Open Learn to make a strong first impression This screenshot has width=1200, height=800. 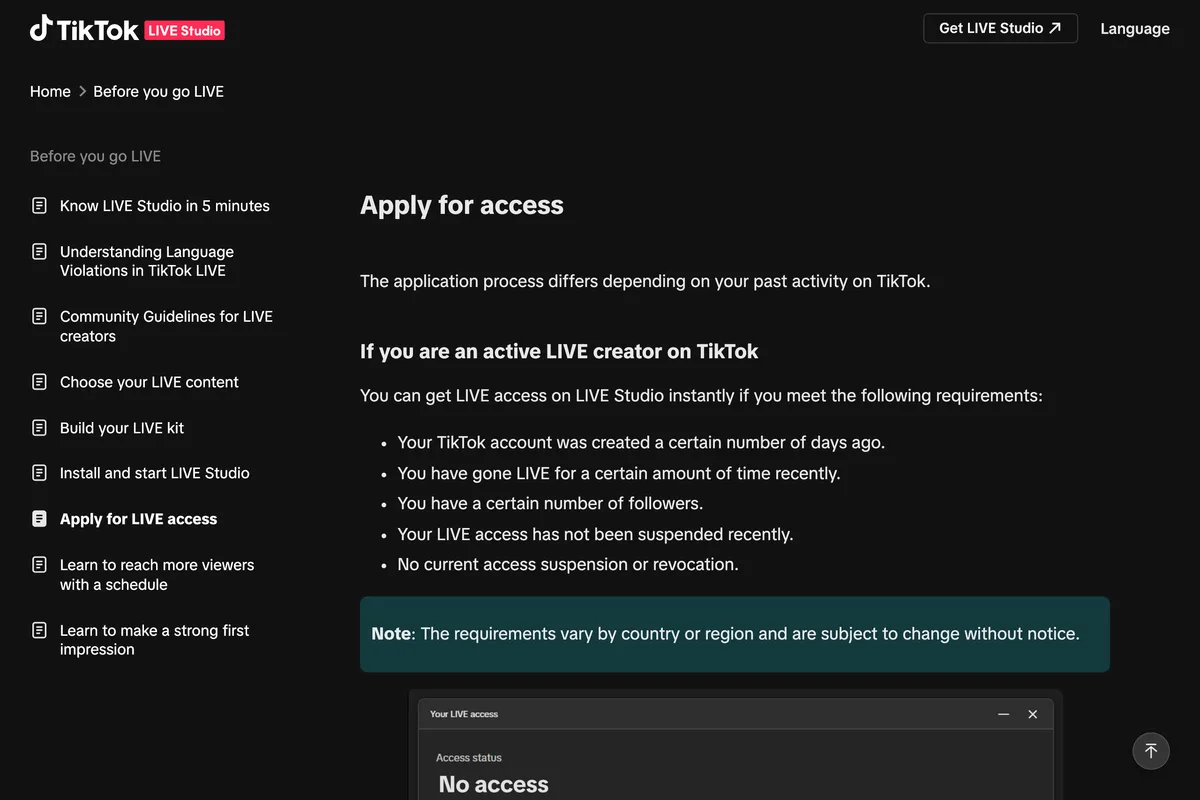154,640
